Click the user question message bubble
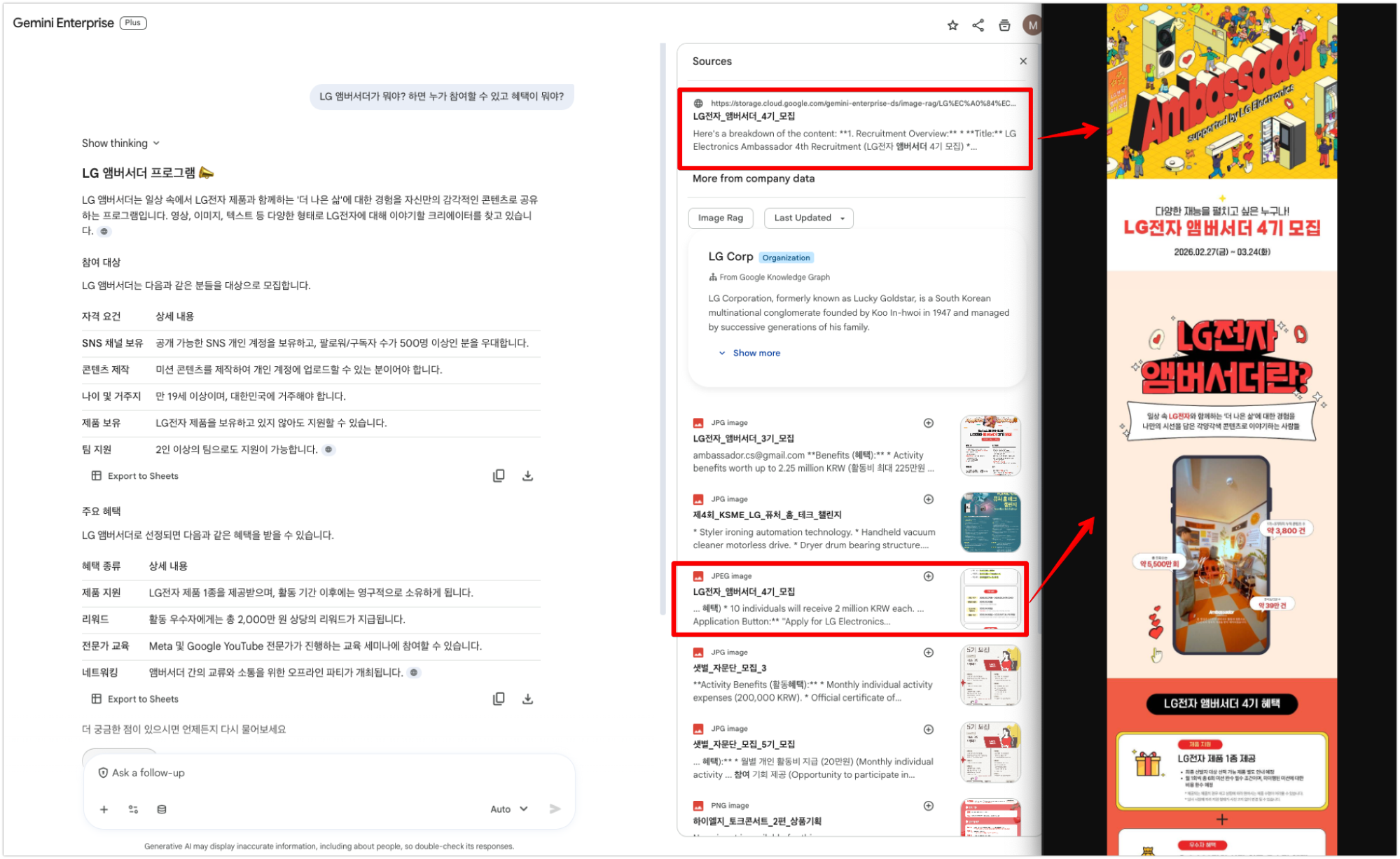The image size is (1400, 859). tap(441, 97)
